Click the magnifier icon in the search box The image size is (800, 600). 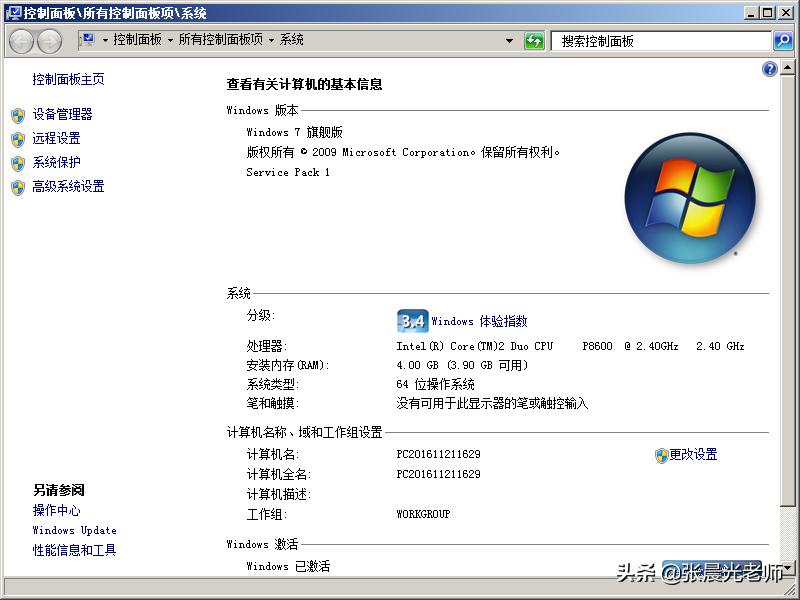coord(781,41)
